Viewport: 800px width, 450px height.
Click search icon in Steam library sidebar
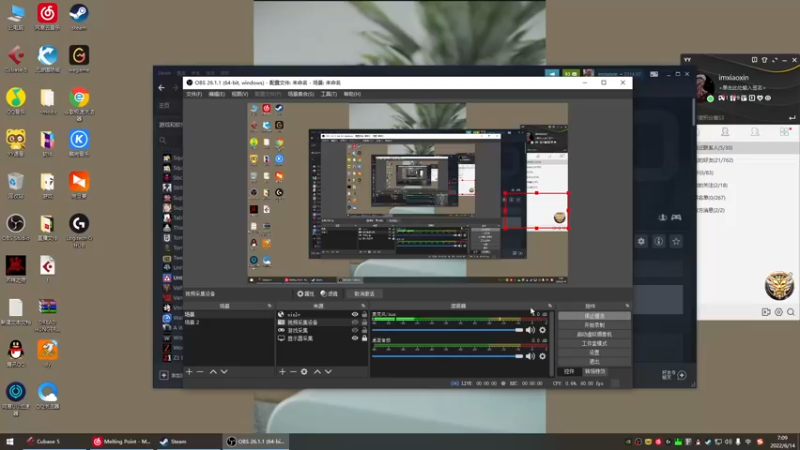(163, 140)
